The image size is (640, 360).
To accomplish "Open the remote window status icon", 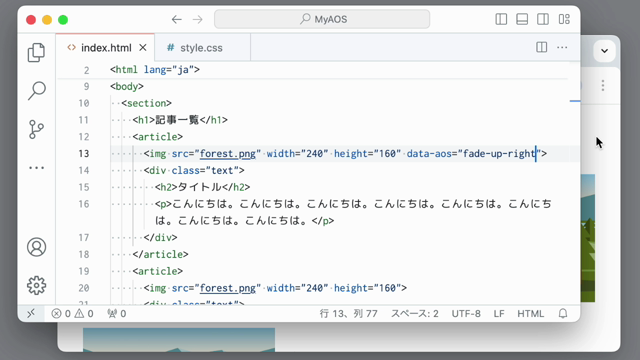I will coord(31,313).
